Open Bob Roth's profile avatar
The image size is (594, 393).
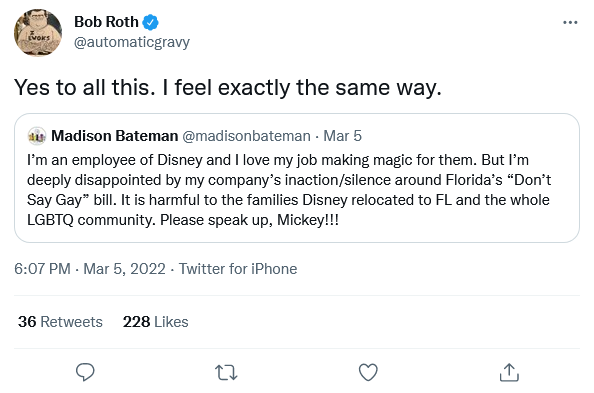[x=38, y=33]
